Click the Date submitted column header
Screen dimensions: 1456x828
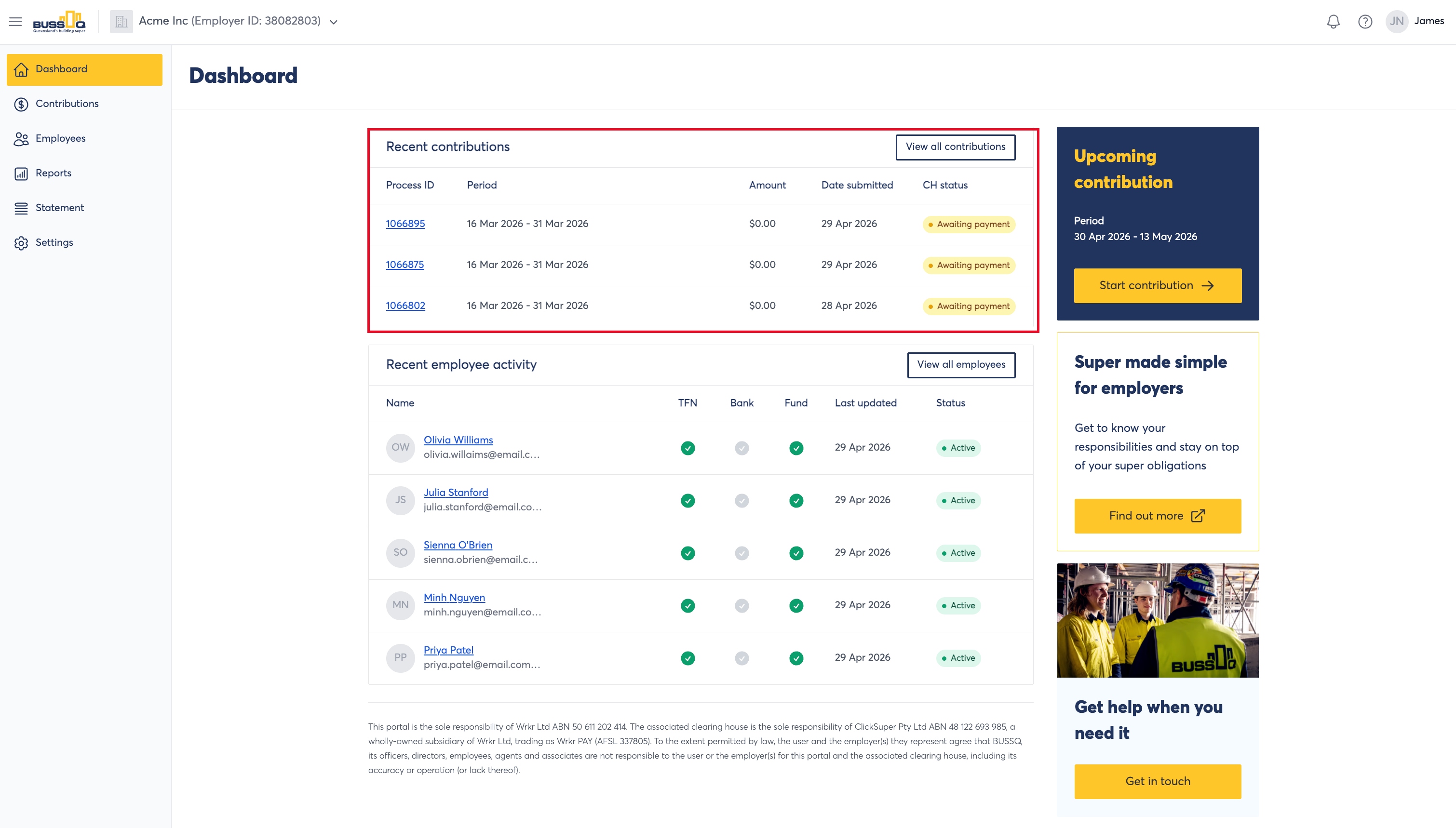(x=857, y=186)
